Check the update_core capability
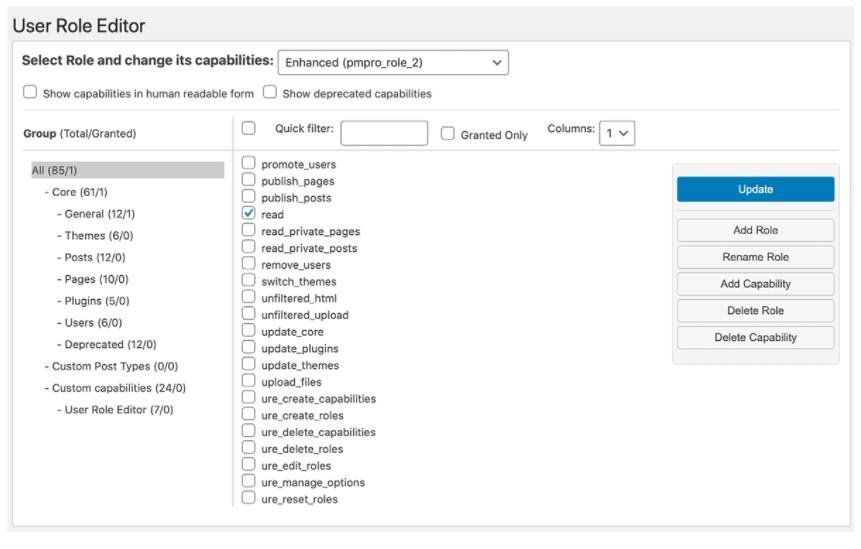 (x=249, y=330)
